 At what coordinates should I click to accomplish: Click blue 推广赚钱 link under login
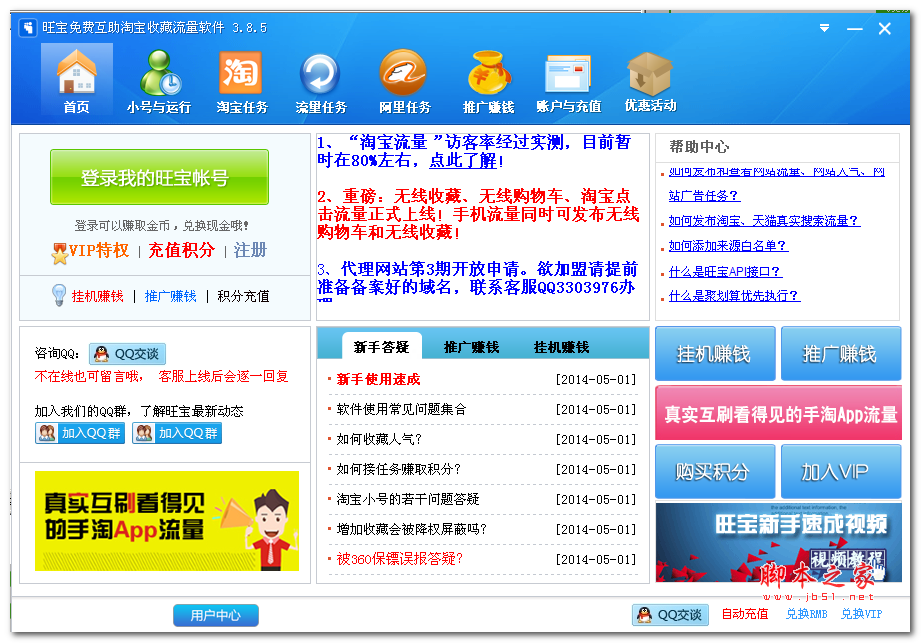click(170, 296)
